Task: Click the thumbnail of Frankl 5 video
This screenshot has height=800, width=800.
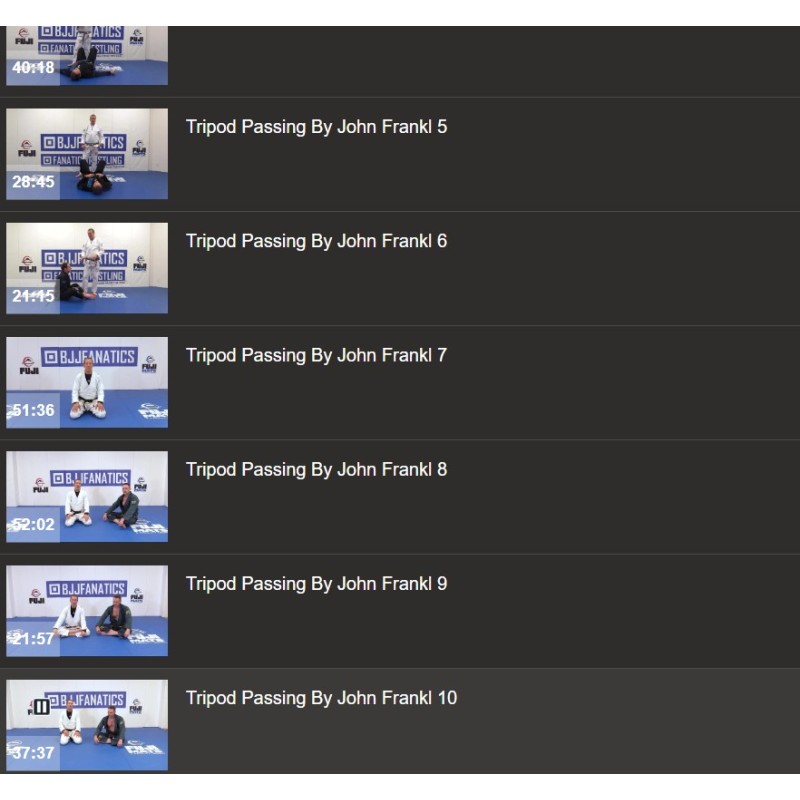Action: [87, 154]
